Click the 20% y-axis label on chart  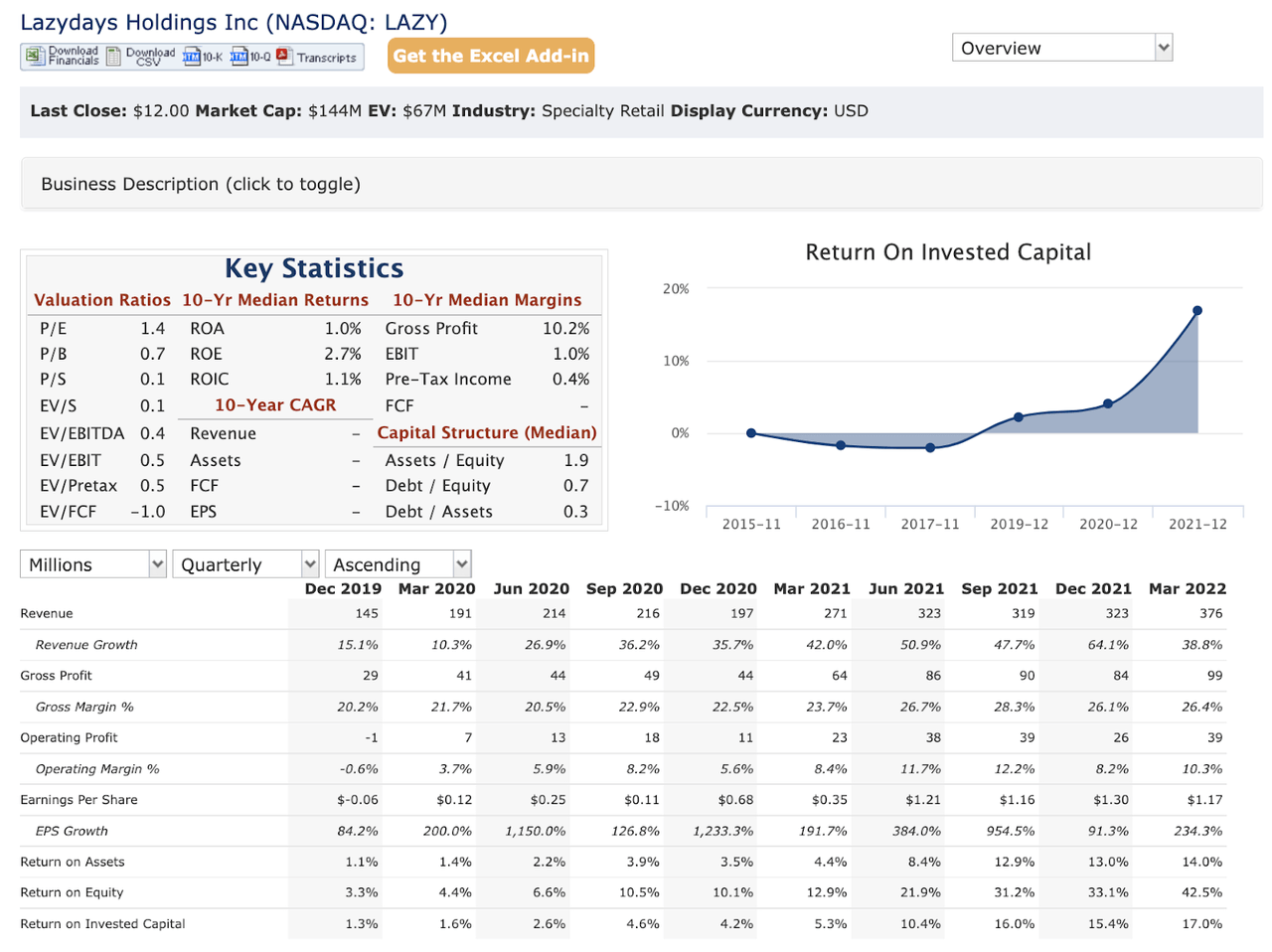676,289
